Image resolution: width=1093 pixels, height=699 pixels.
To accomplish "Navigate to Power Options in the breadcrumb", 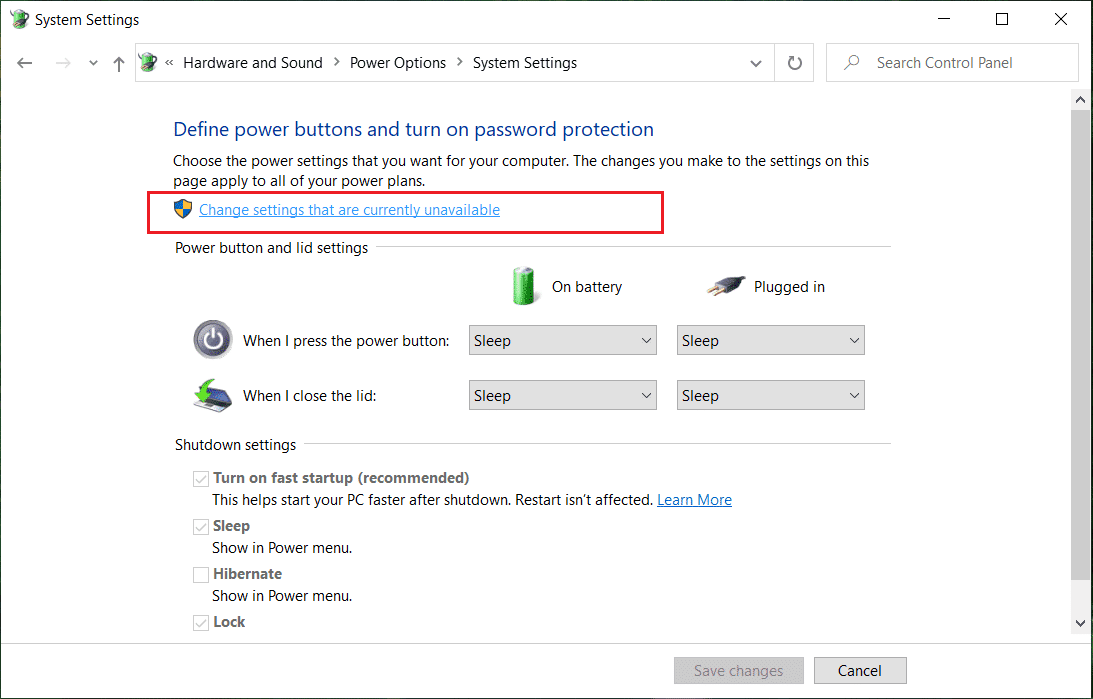I will coord(398,62).
